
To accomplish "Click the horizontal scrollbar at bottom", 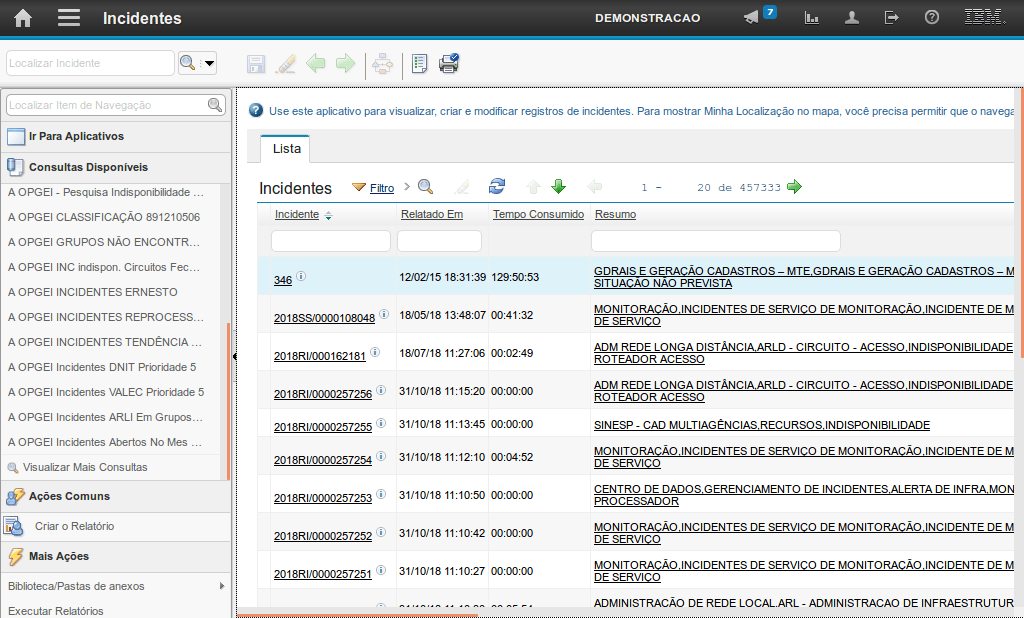I will [357, 615].
